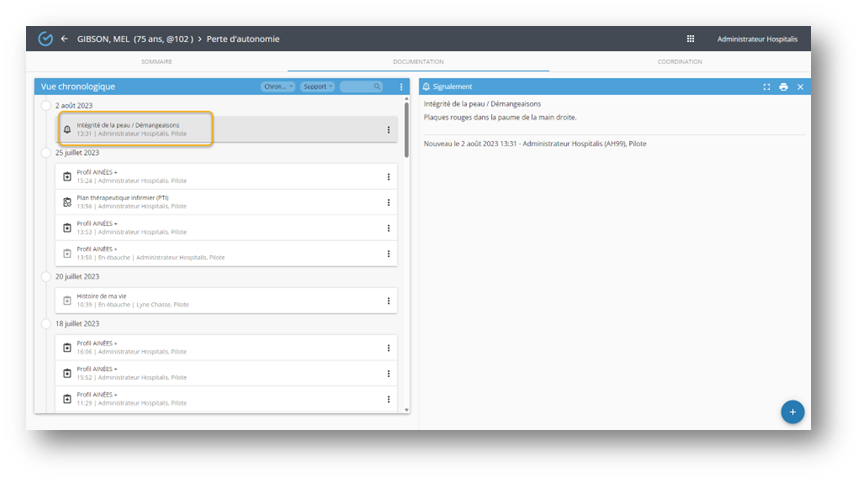This screenshot has height=482, width=863.
Task: Open the Chron... dropdown filter
Action: click(277, 87)
